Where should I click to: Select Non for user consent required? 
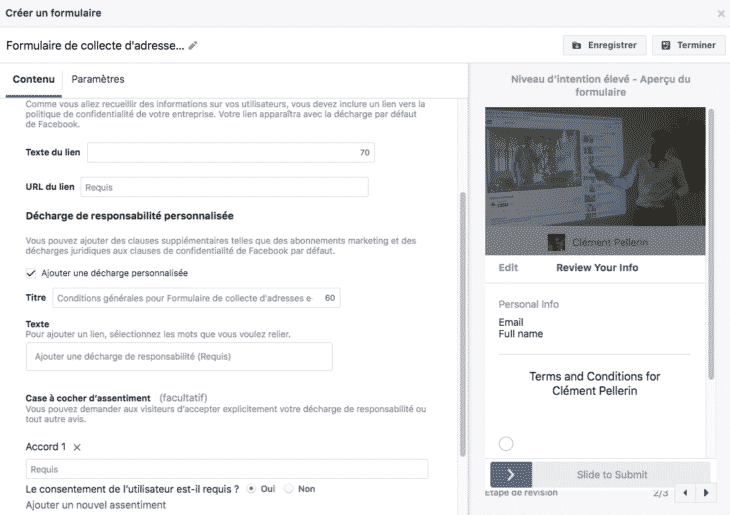click(x=289, y=488)
